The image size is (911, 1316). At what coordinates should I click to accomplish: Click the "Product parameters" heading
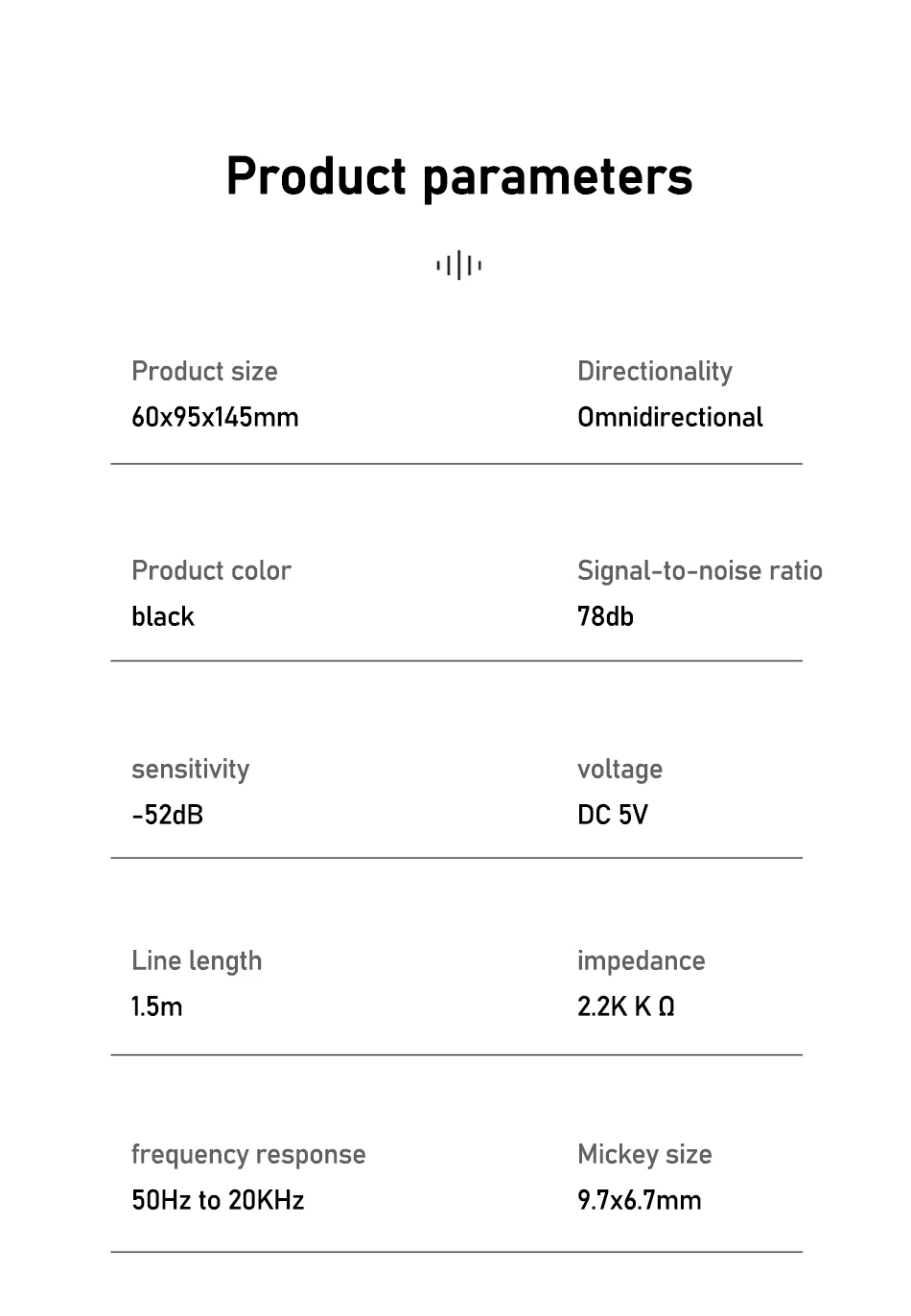(458, 176)
